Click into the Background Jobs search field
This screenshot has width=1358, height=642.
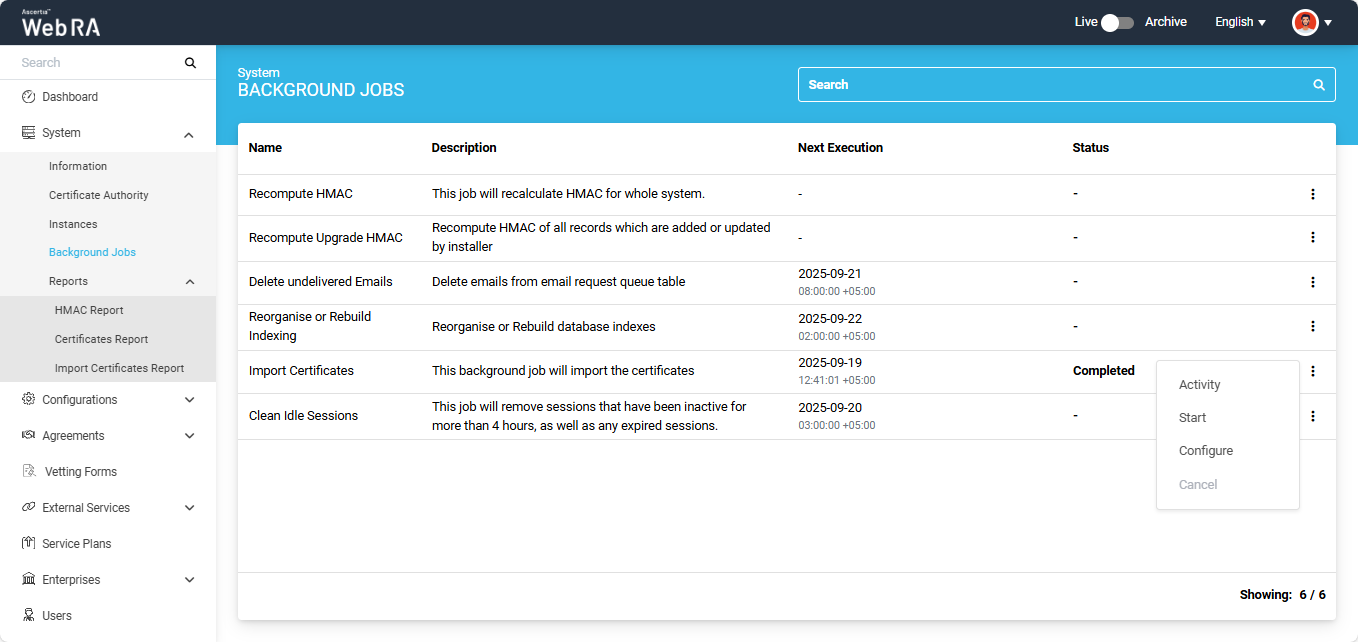pos(1050,85)
